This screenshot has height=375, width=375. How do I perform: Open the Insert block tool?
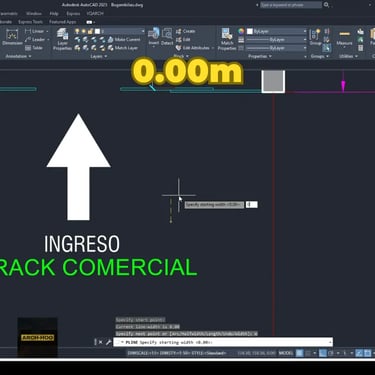154,36
